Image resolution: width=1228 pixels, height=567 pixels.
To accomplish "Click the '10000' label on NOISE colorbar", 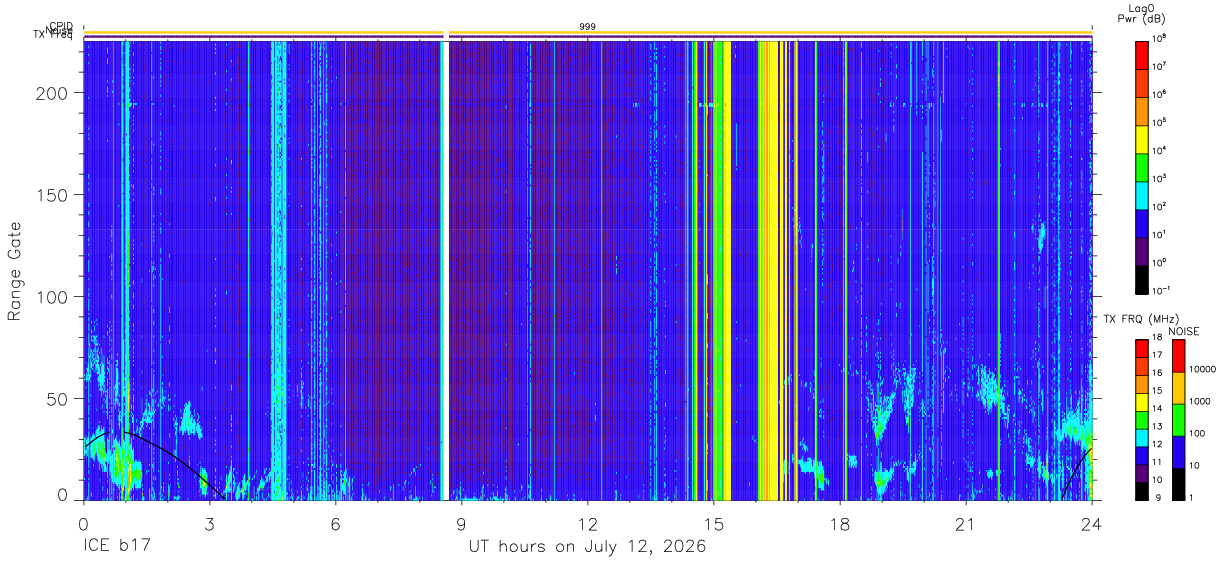I will point(1205,369).
